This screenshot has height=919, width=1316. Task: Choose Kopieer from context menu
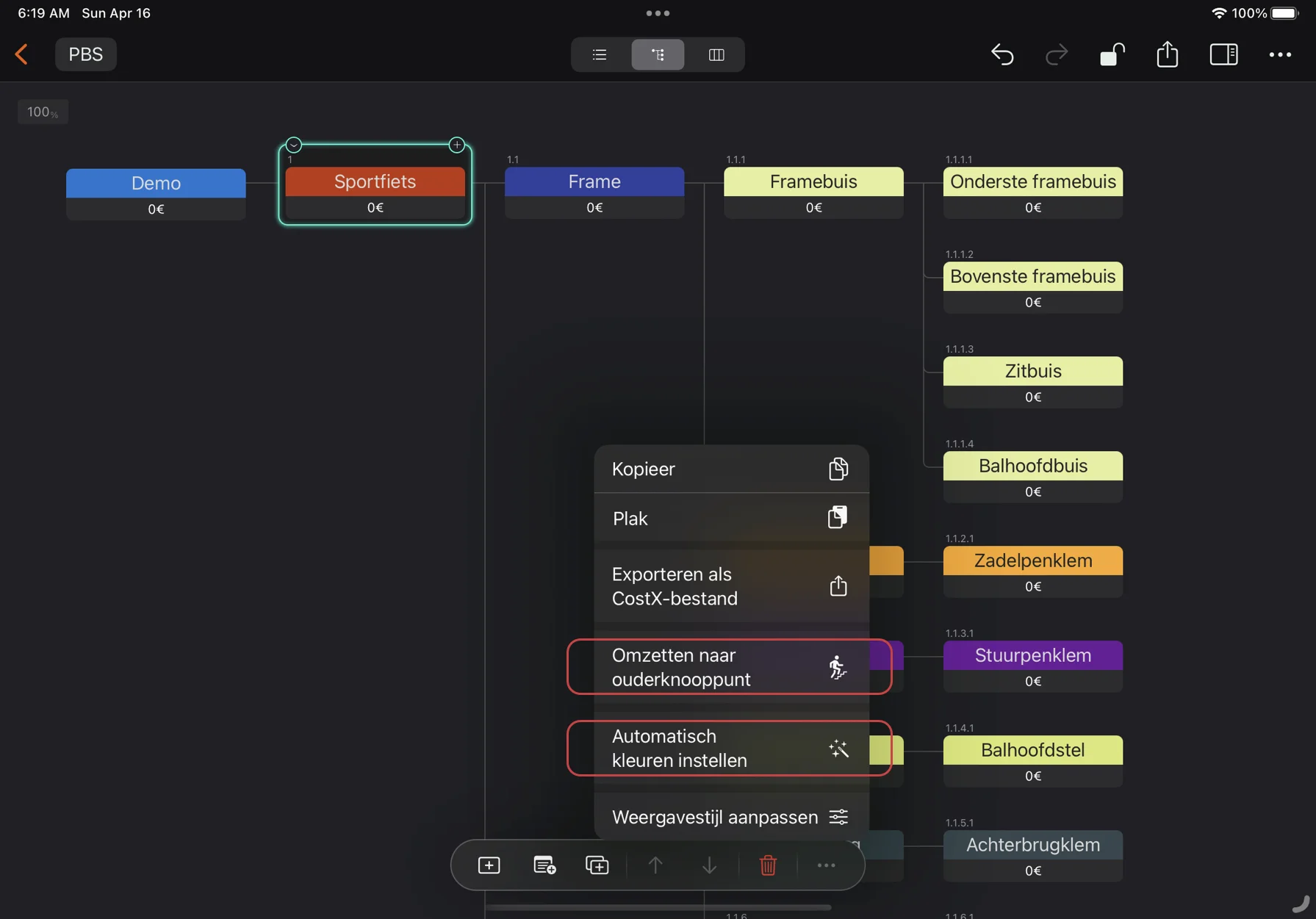730,469
